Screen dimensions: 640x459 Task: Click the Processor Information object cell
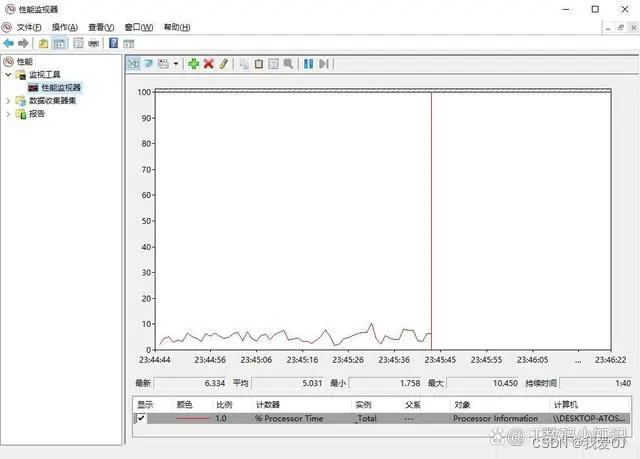click(495, 418)
